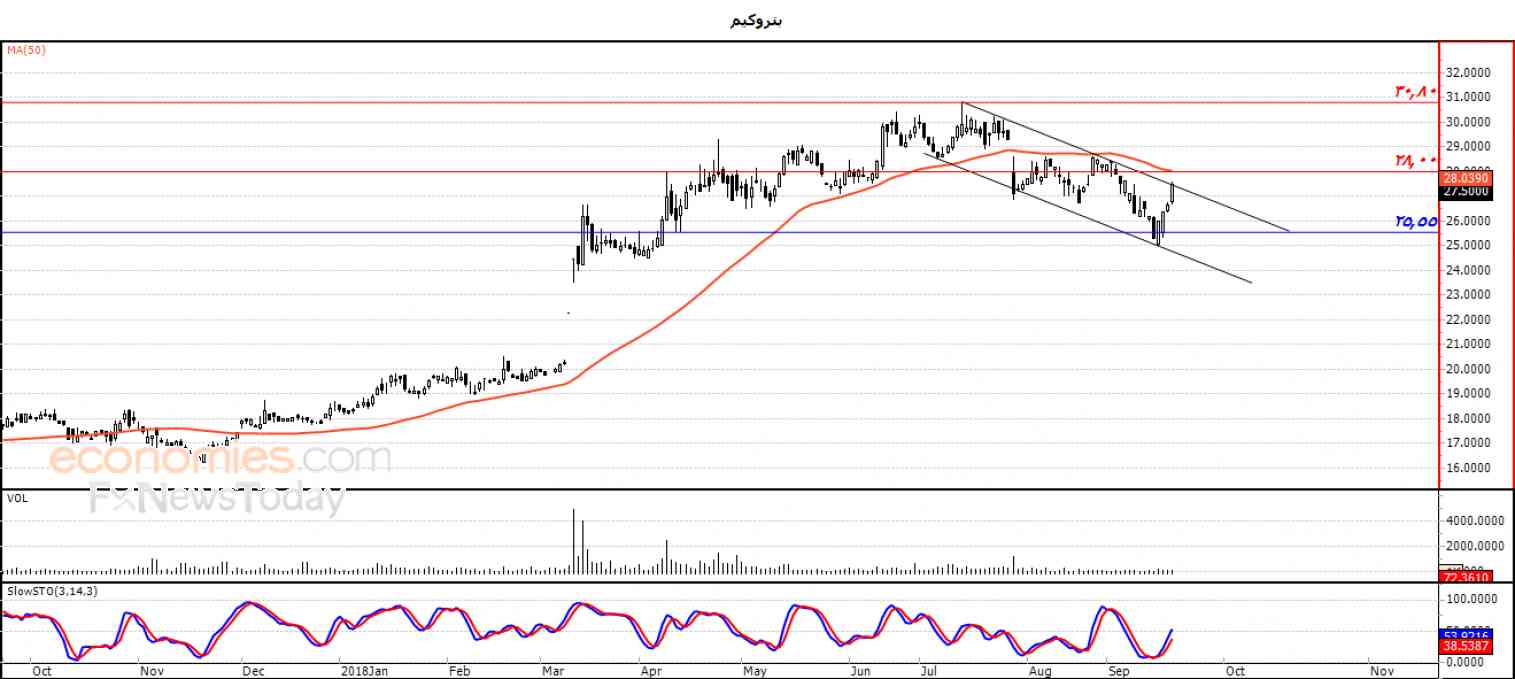Click 16.0000 on the price axis
The height and width of the screenshot is (679, 1515).
(x=1468, y=468)
